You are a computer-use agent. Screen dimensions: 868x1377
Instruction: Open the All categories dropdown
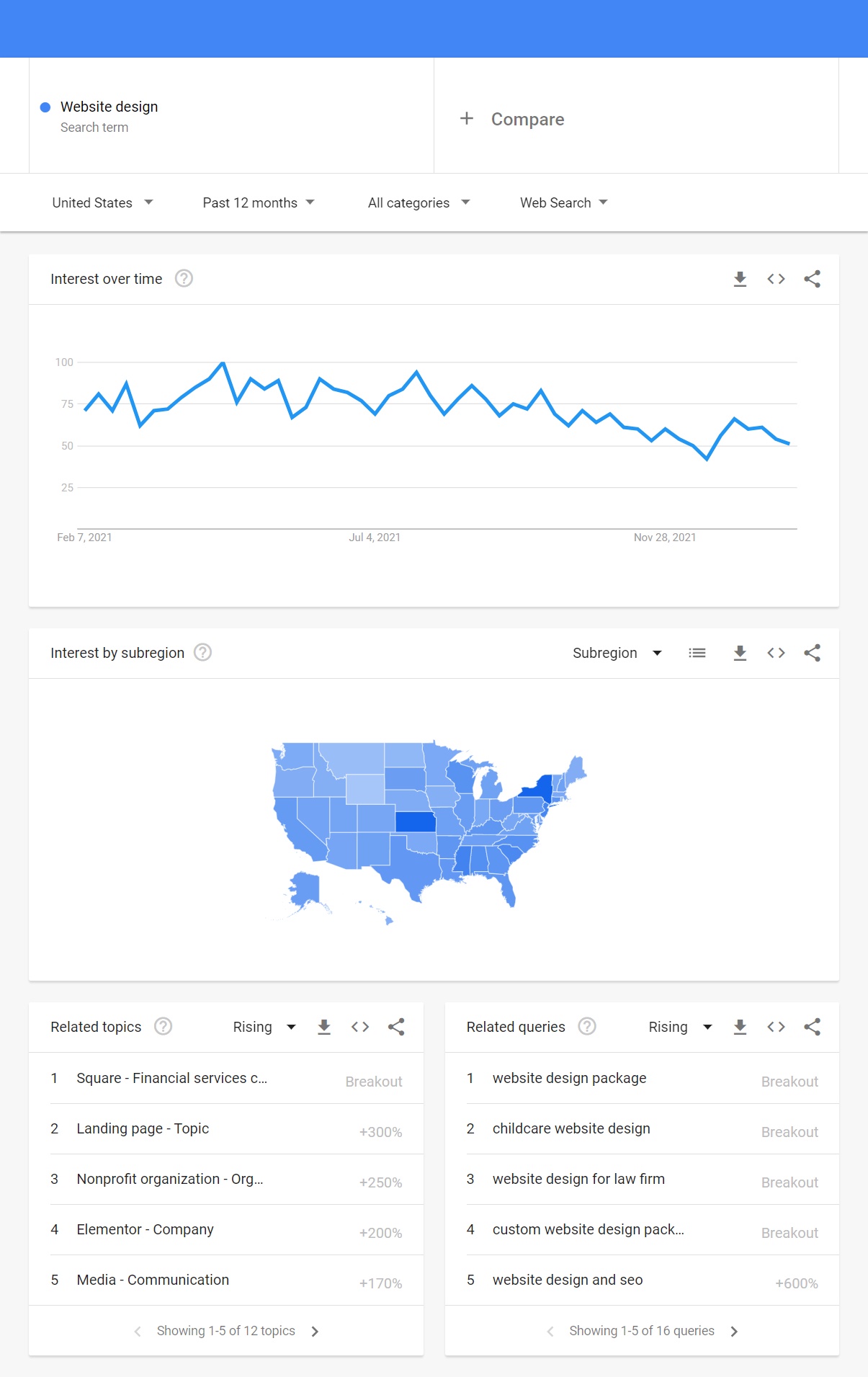click(x=419, y=202)
